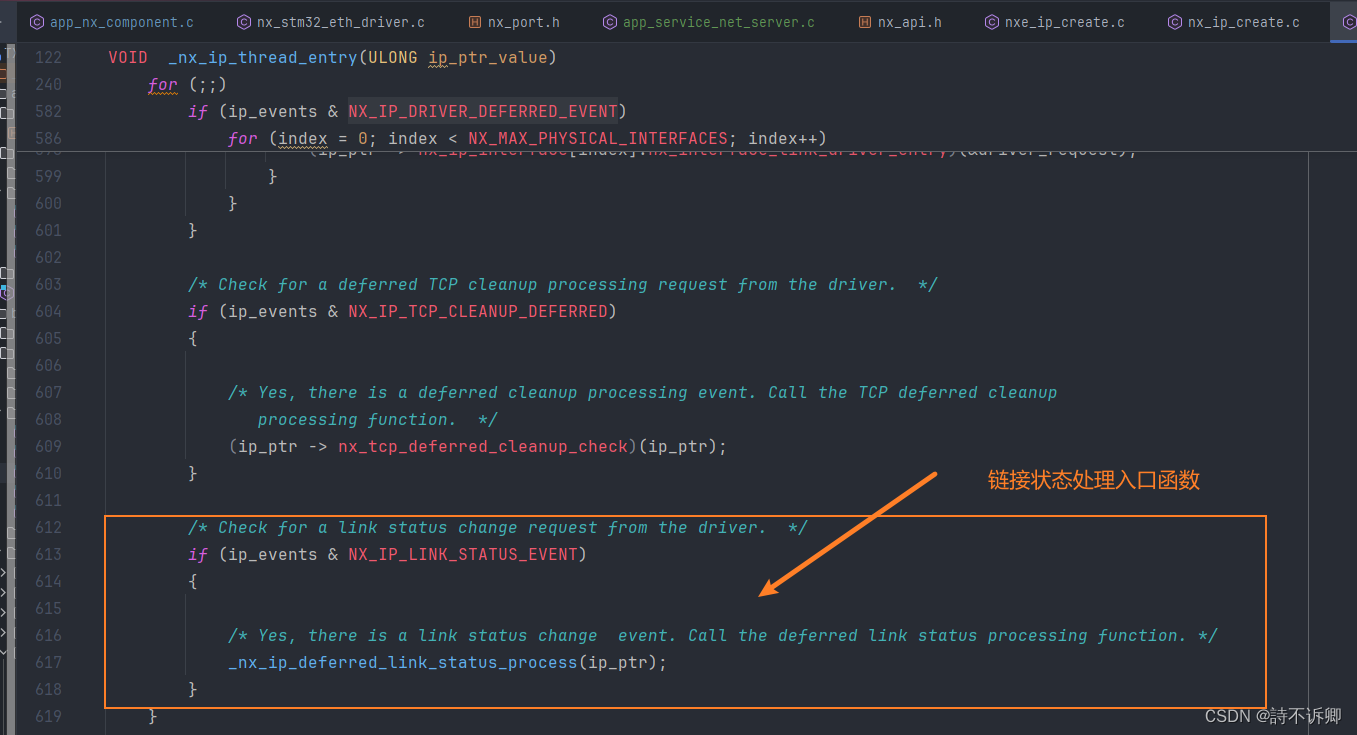
Task: Click 'processing function. */' comment on line 608
Action: tap(378, 419)
